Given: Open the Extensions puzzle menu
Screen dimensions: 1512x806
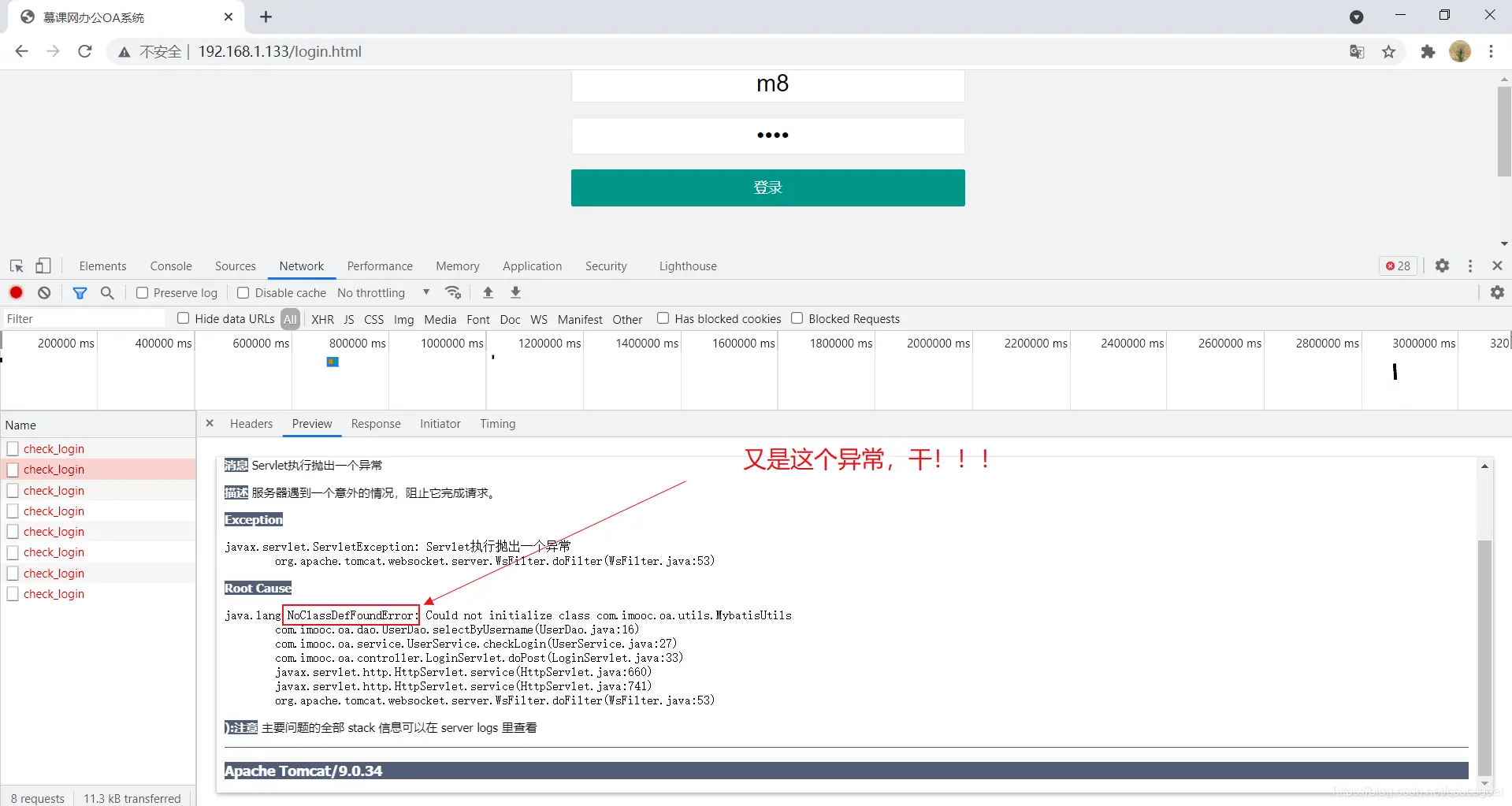Looking at the screenshot, I should pos(1428,51).
